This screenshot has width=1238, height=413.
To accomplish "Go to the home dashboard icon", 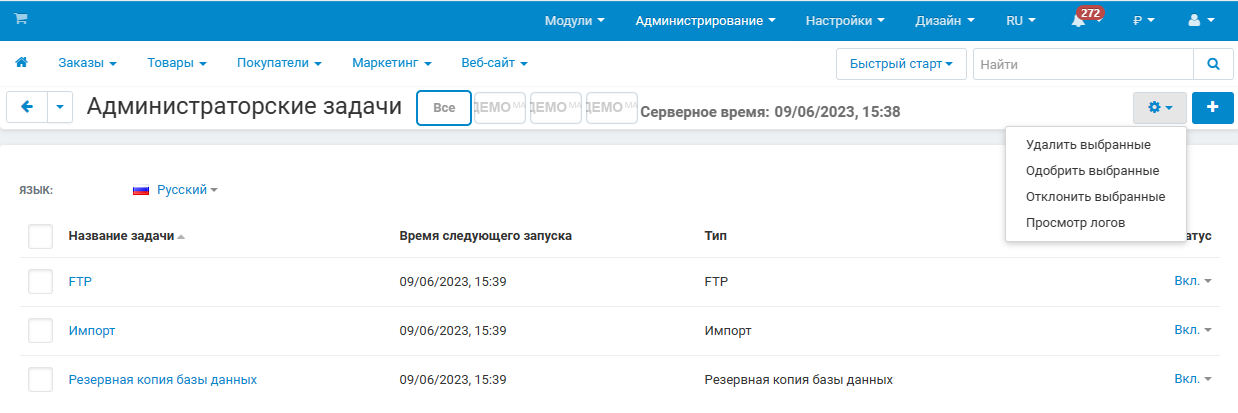I will (x=21, y=63).
